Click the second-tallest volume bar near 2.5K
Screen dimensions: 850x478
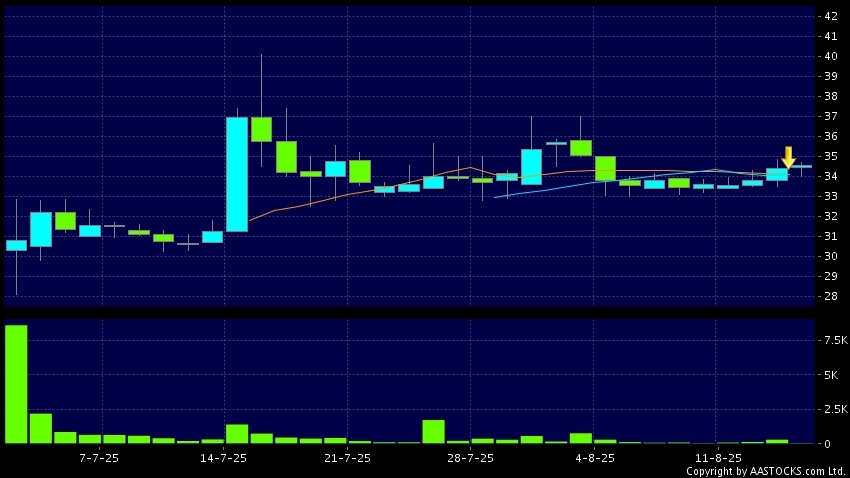[41, 429]
